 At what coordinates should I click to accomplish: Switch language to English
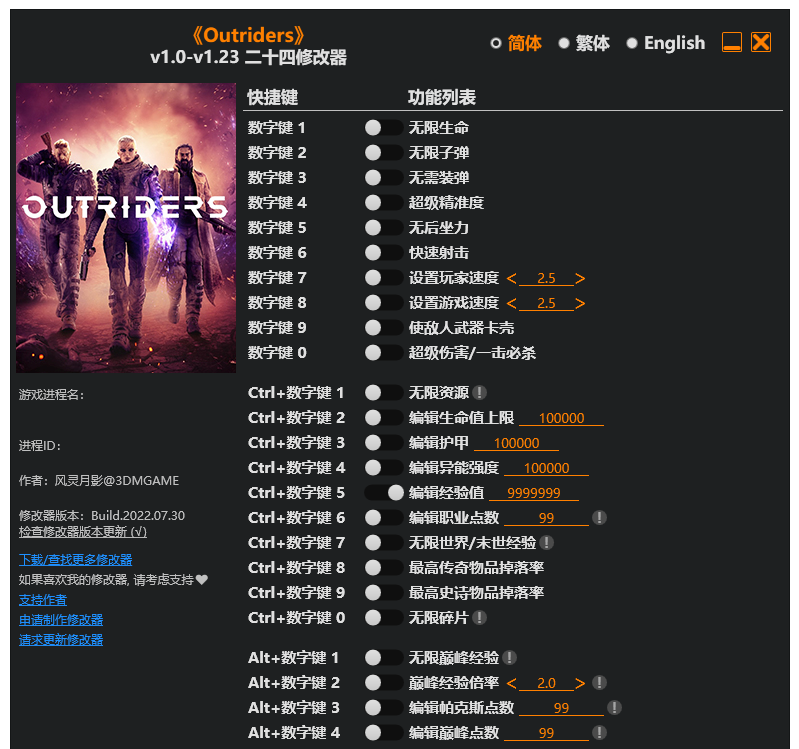click(x=666, y=43)
